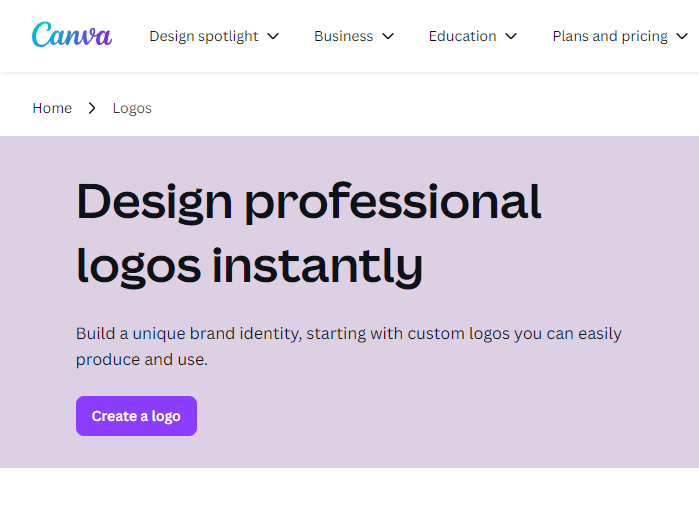
Task: Click the 'logos instantly' heading line
Action: (249, 265)
